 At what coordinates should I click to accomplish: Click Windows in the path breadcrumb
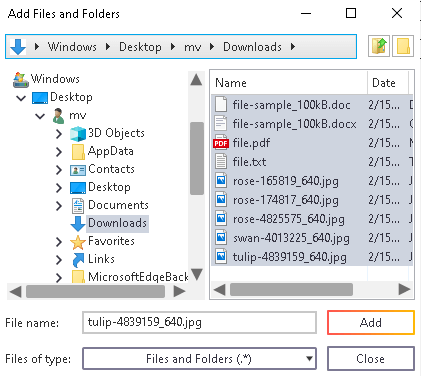(x=72, y=47)
